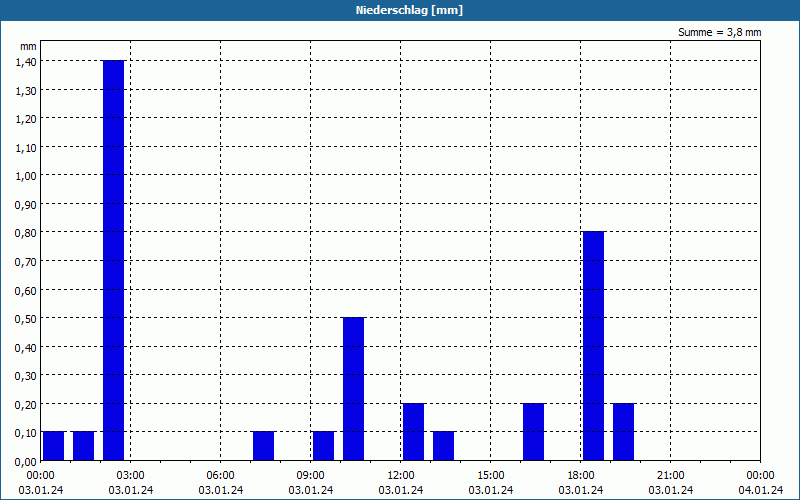Viewport: 800px width, 500px height.
Task: Select the 1,00 y-axis value
Action: 26,176
